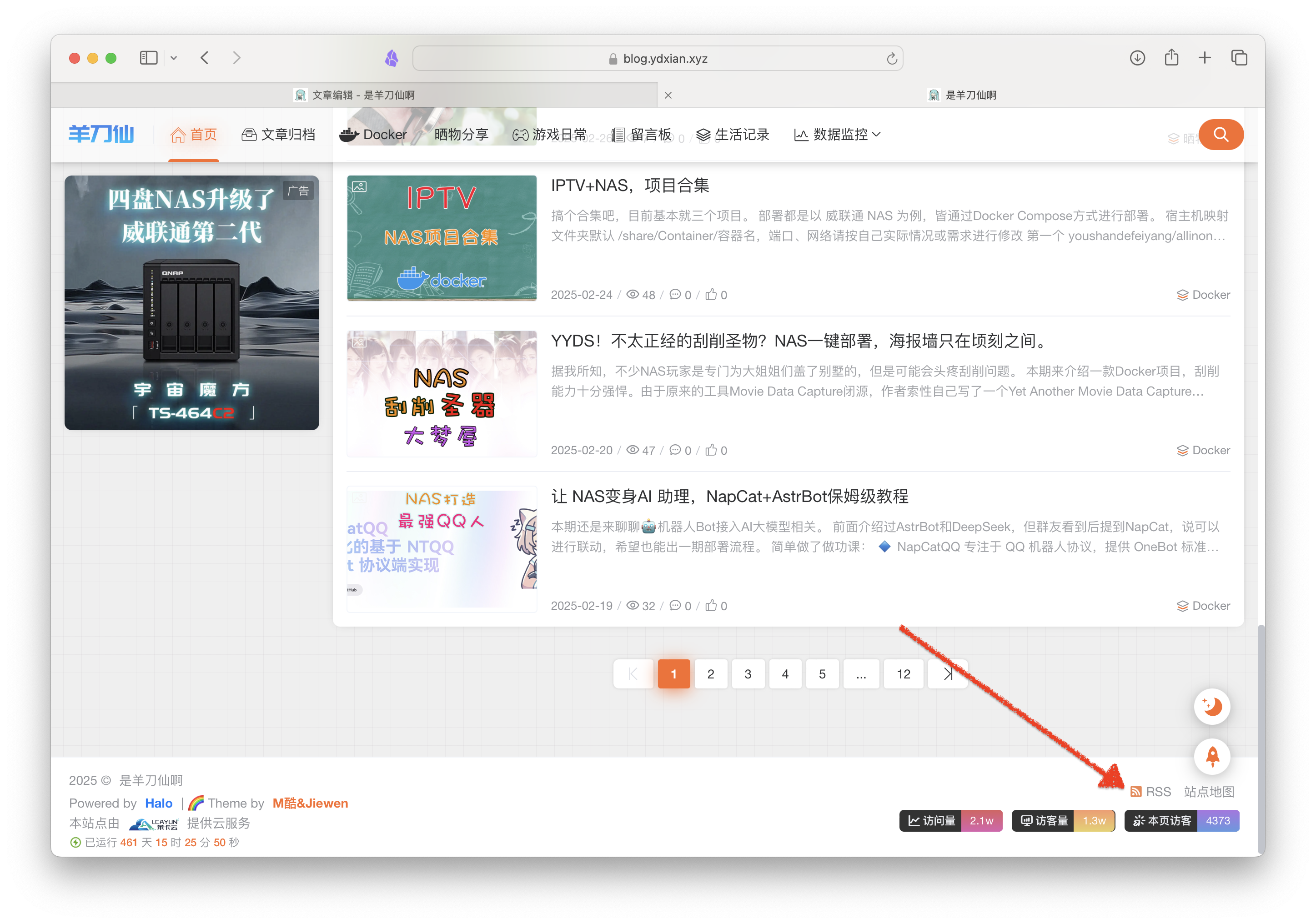Go to pagination page 4
Screen dimensions: 1316x924
coord(785,674)
